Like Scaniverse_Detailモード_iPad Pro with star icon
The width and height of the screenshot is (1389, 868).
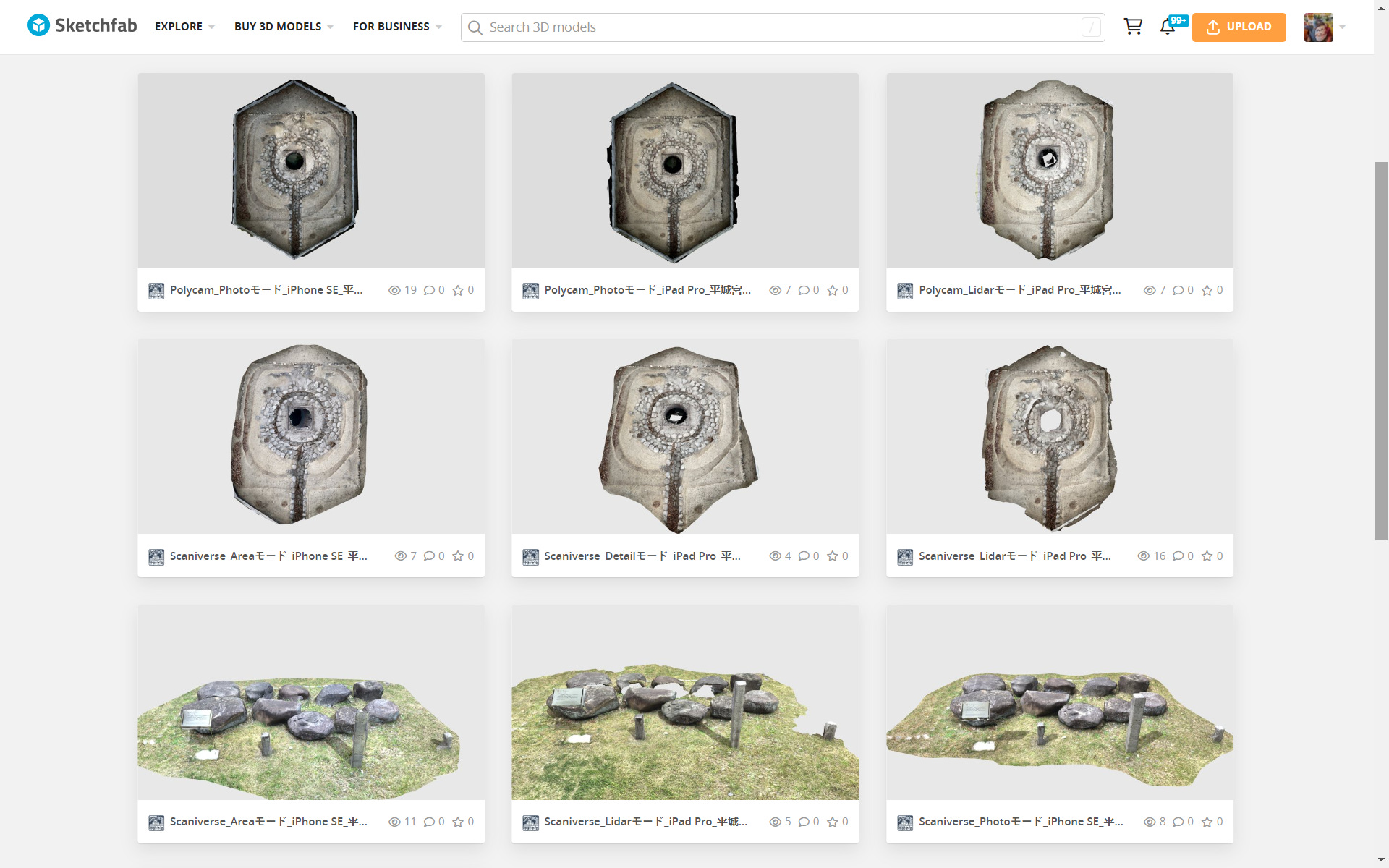coord(833,556)
